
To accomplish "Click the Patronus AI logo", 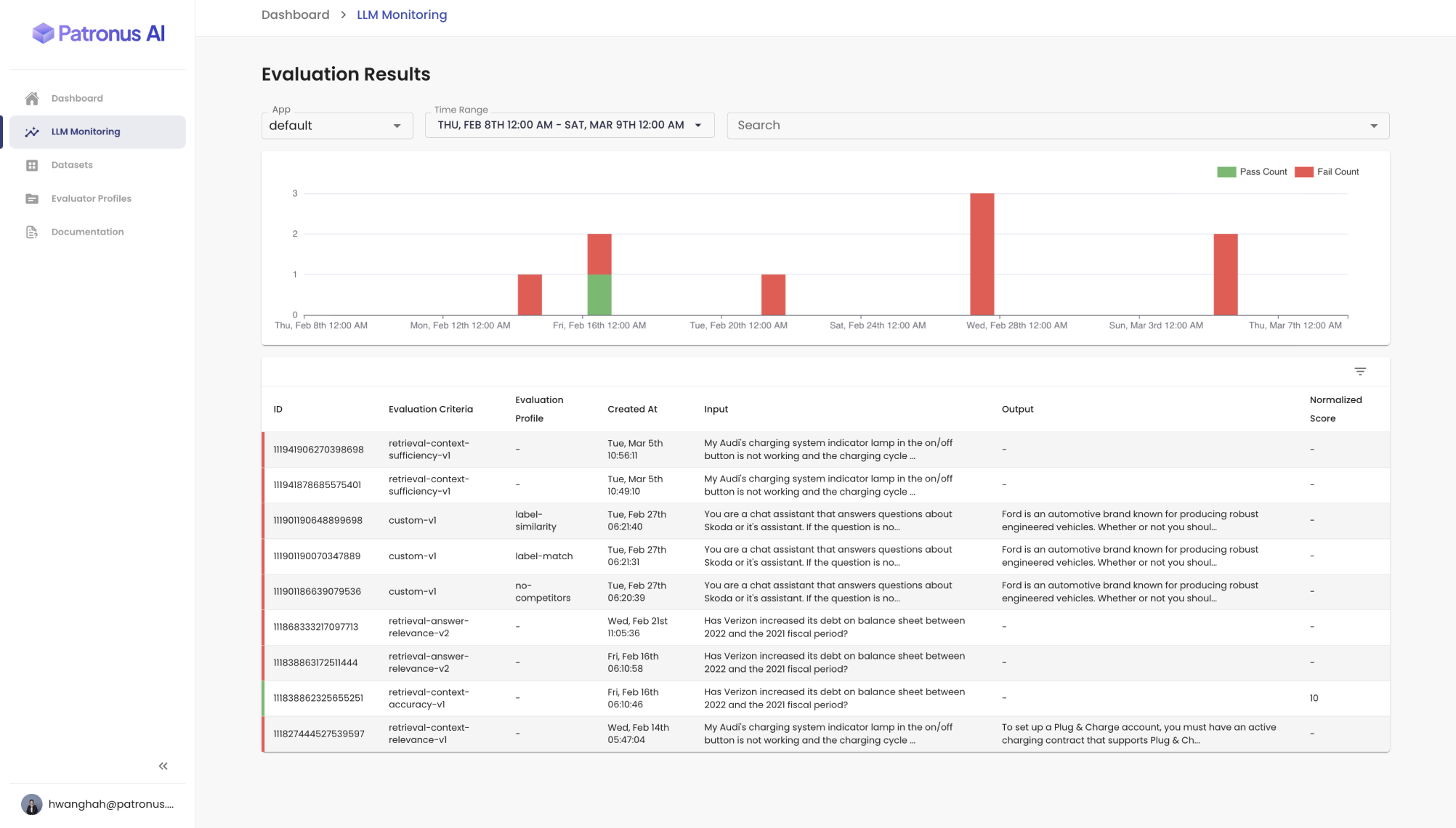I will pos(99,33).
